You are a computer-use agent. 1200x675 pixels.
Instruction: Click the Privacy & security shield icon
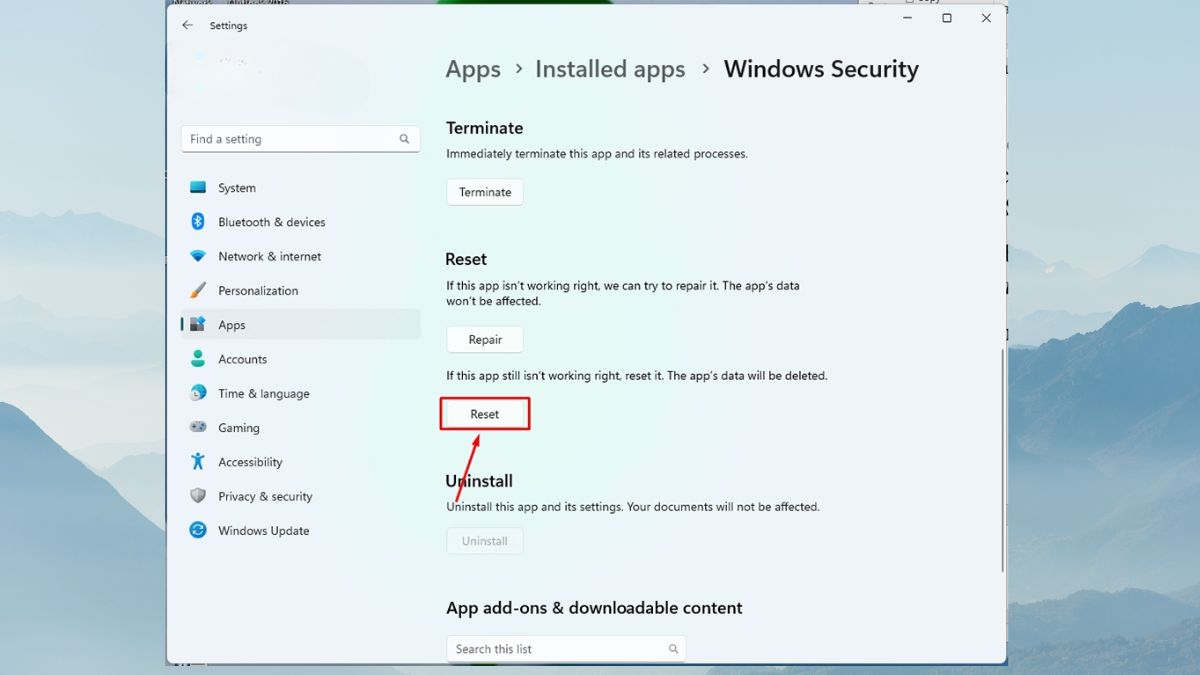click(x=198, y=496)
